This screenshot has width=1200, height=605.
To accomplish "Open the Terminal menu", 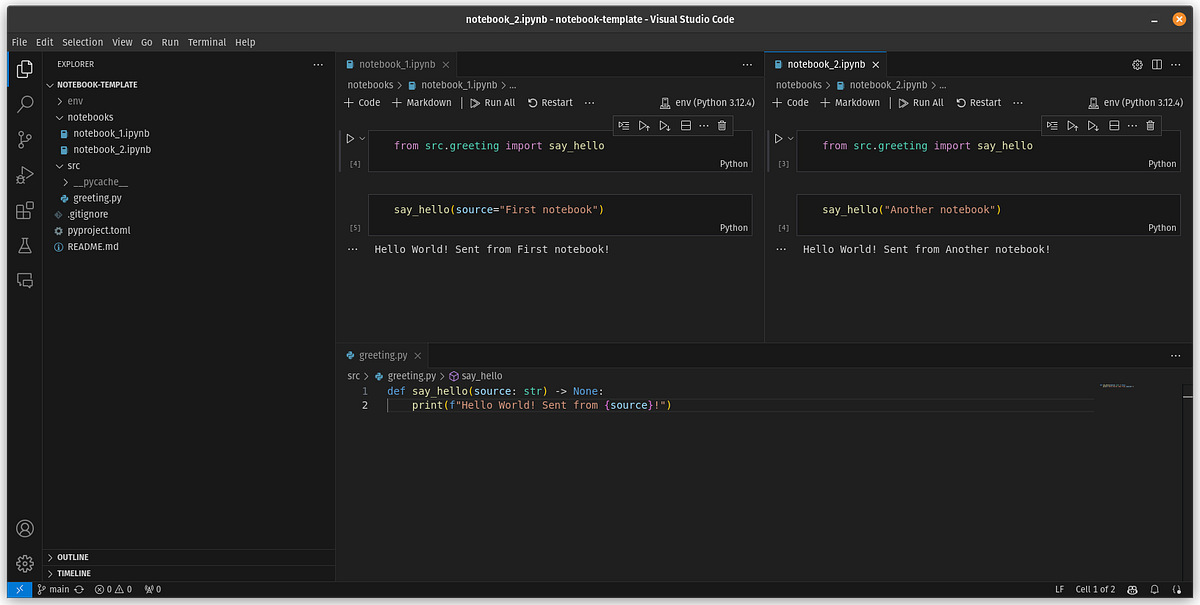I will tap(206, 42).
